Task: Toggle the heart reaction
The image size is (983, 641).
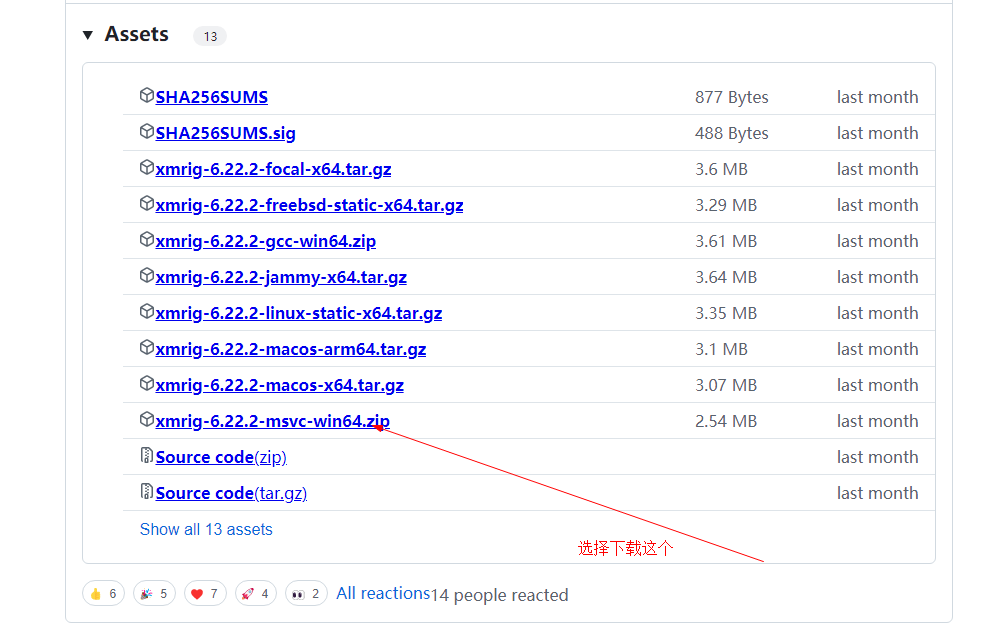Action: [204, 593]
